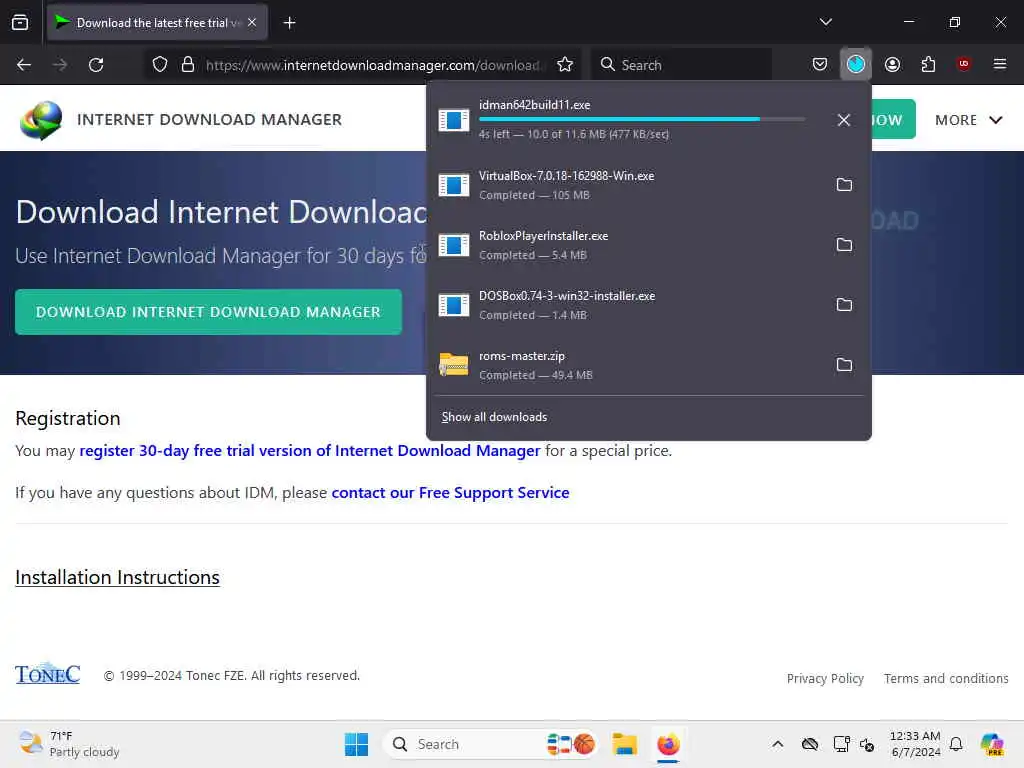This screenshot has width=1024, height=768.
Task: Open the folder containing DOSBox0.74-3-win32-installer.exe
Action: (844, 305)
